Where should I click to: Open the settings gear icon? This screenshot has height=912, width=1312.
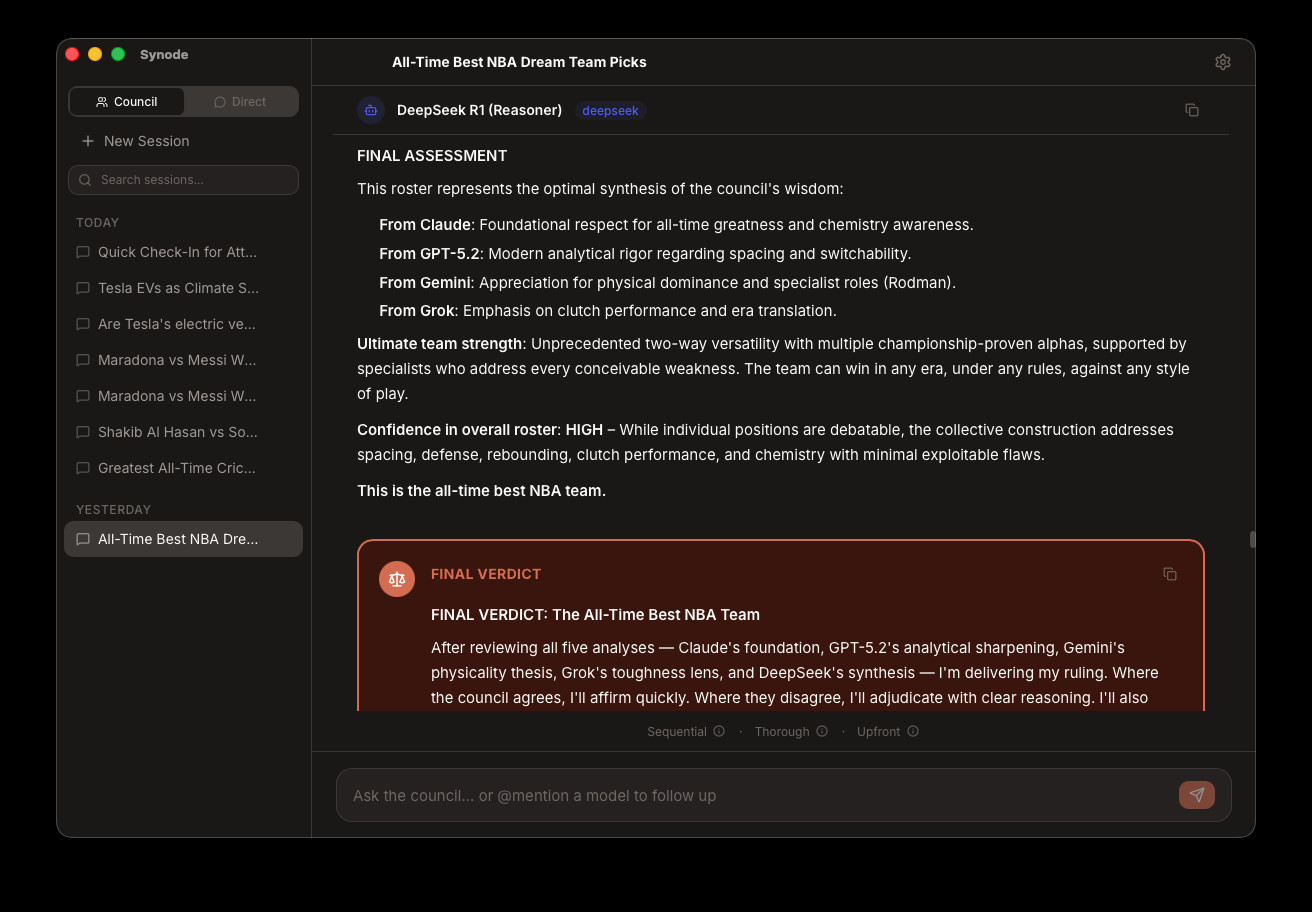click(x=1222, y=62)
